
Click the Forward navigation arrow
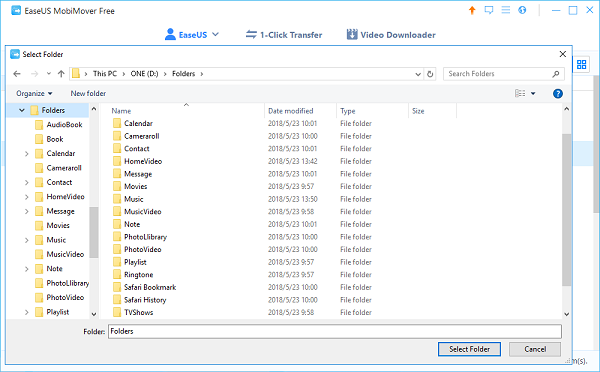coord(34,74)
